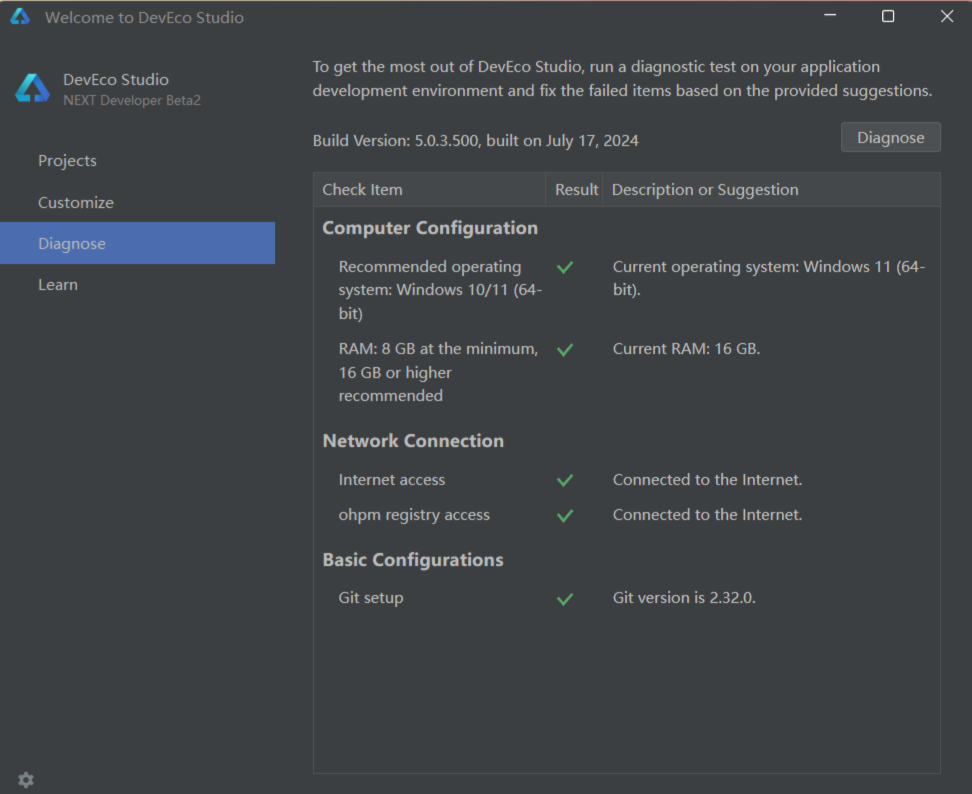Click the Git setup check mark
The image size is (972, 794).
click(565, 599)
